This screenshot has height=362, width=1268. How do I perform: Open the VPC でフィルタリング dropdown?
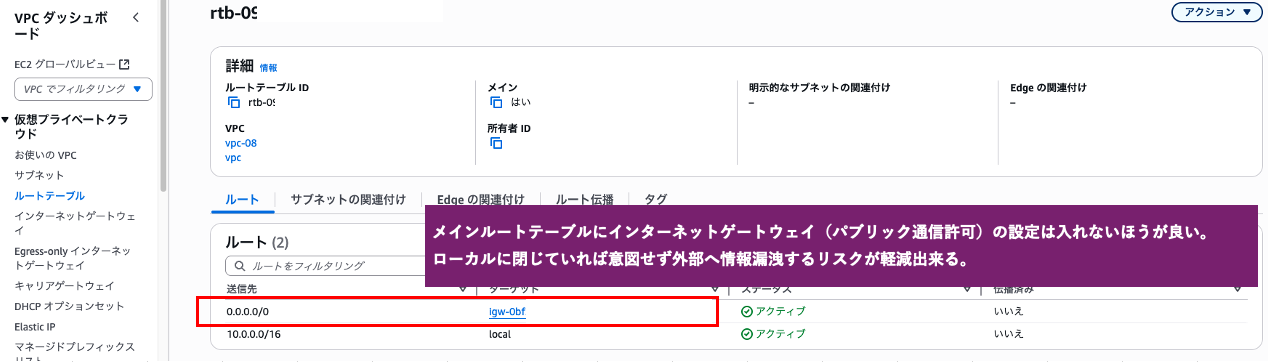tap(83, 89)
